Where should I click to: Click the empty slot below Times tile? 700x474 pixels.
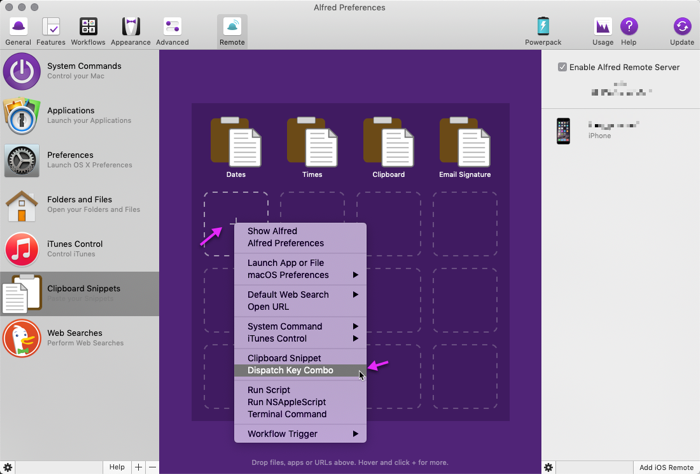(x=312, y=207)
